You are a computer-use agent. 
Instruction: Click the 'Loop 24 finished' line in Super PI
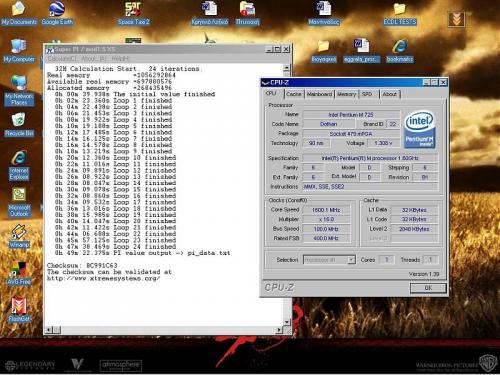coord(115,247)
